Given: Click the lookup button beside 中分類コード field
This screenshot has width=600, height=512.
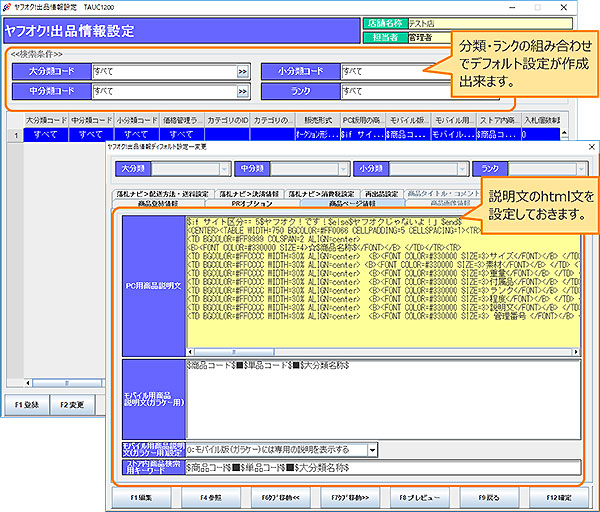Looking at the screenshot, I should pos(242,91).
